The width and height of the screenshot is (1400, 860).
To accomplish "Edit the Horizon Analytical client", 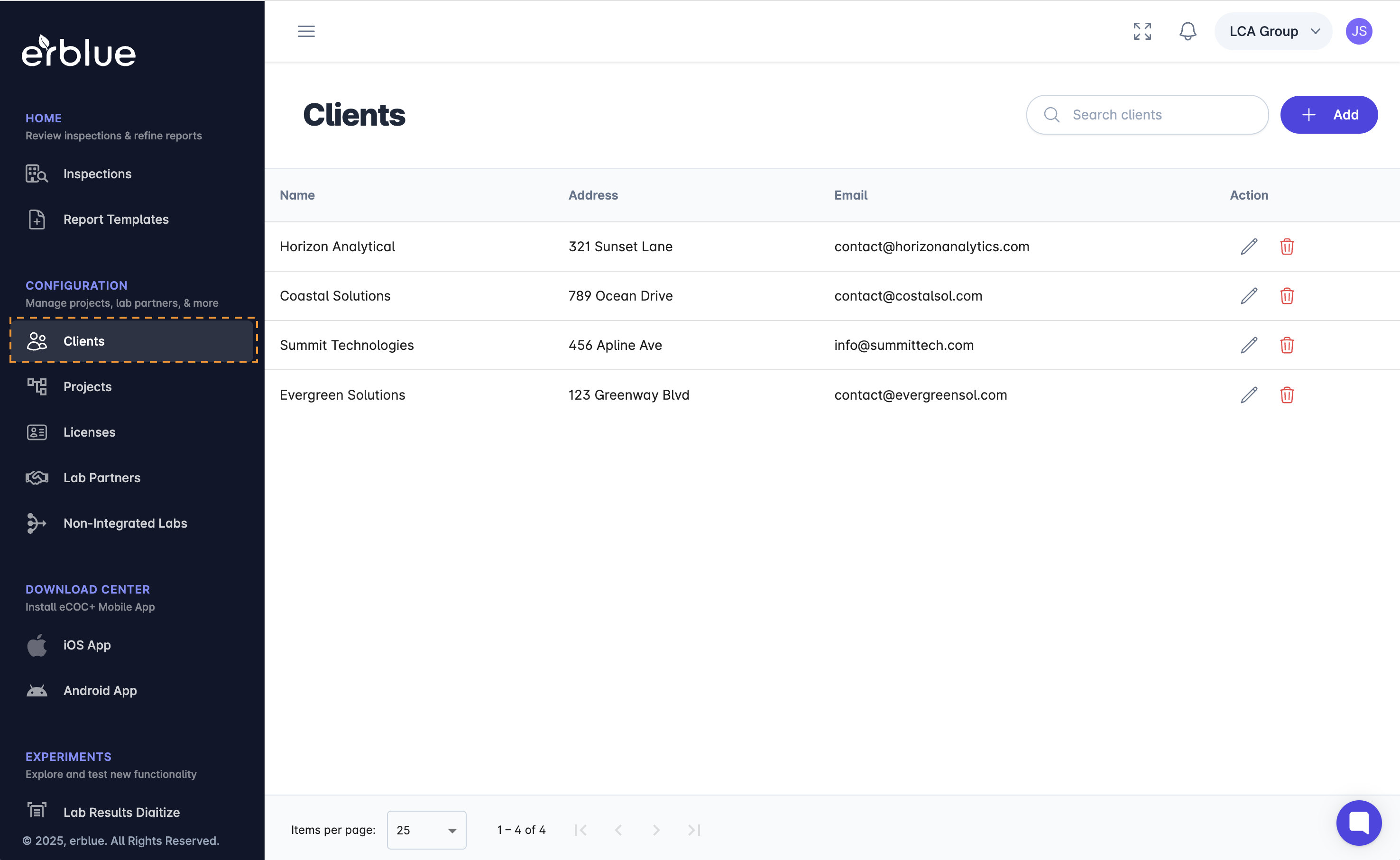I will pyautogui.click(x=1249, y=246).
